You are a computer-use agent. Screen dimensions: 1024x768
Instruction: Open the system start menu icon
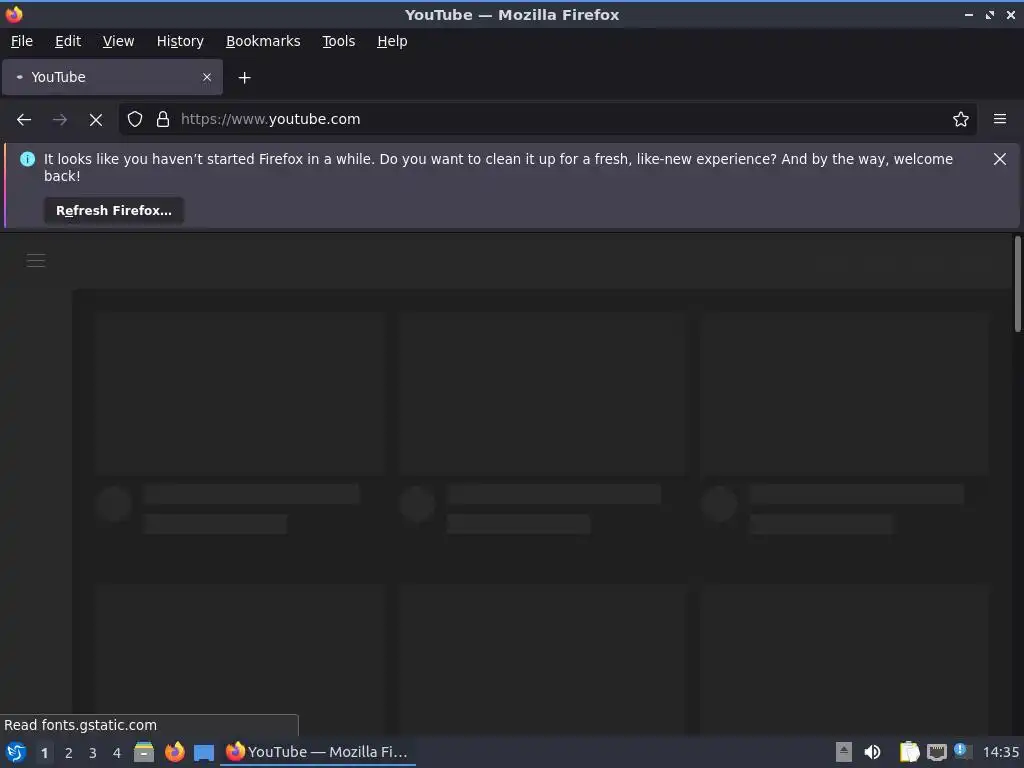(16, 752)
